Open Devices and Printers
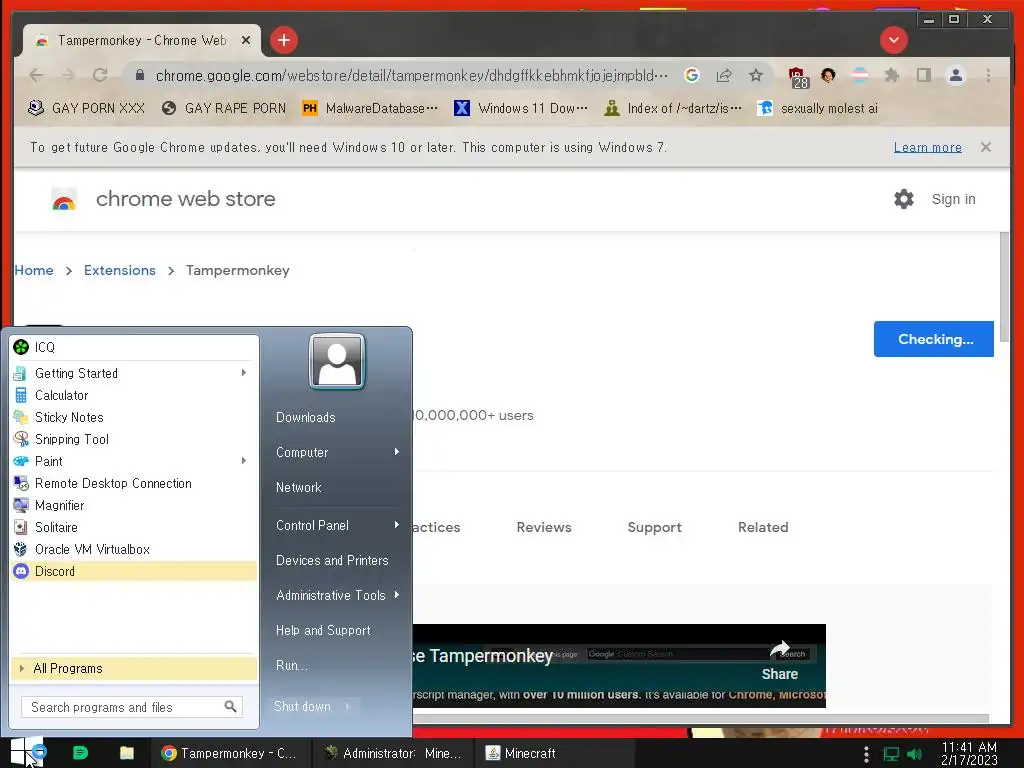Viewport: 1024px width, 768px height. pos(332,560)
